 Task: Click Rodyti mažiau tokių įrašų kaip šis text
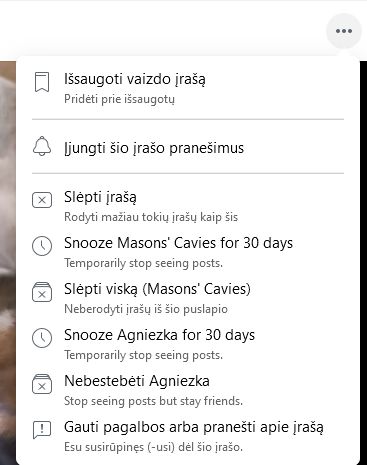(151, 217)
